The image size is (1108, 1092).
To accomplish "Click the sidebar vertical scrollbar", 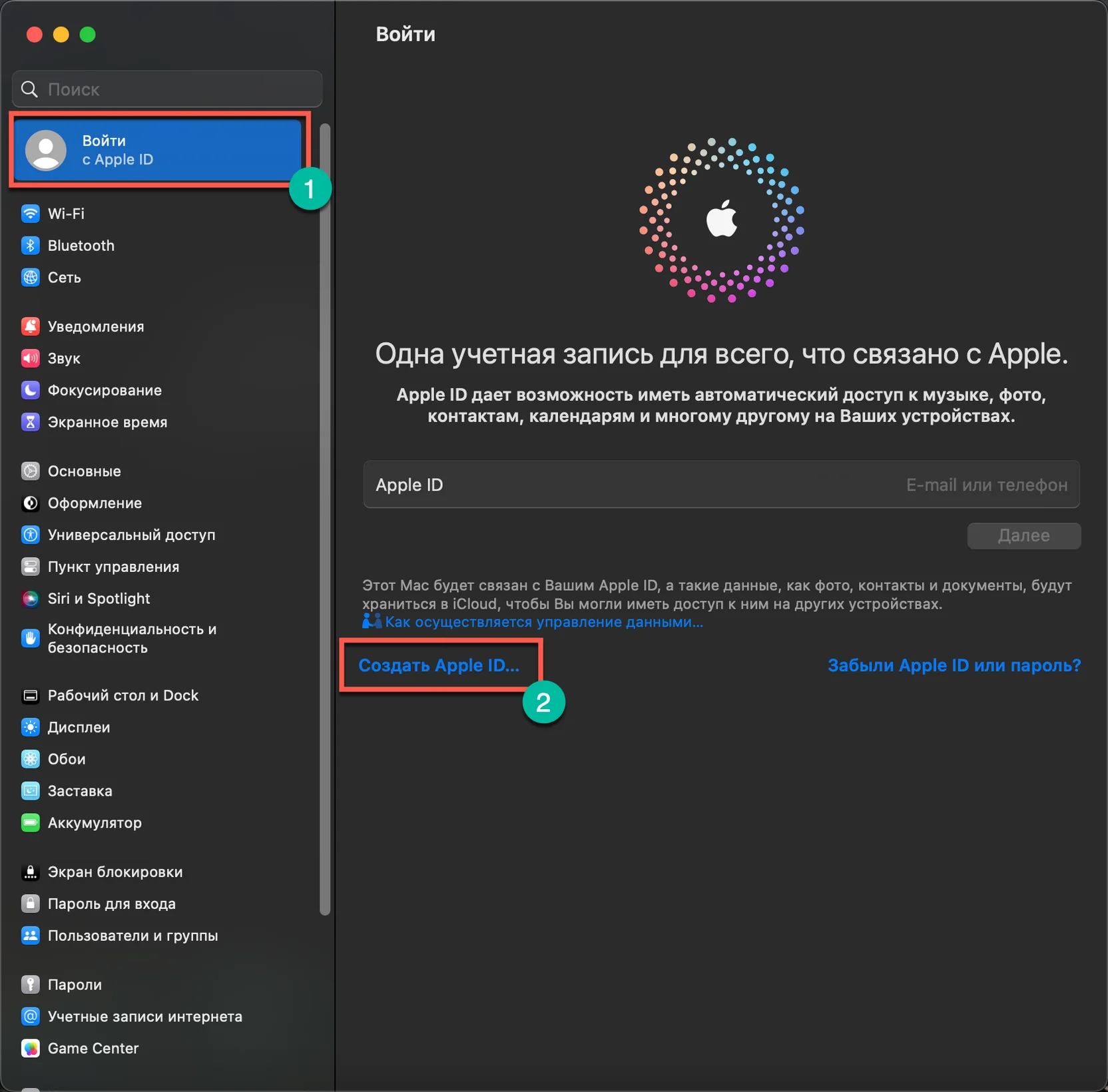I will coord(325,519).
